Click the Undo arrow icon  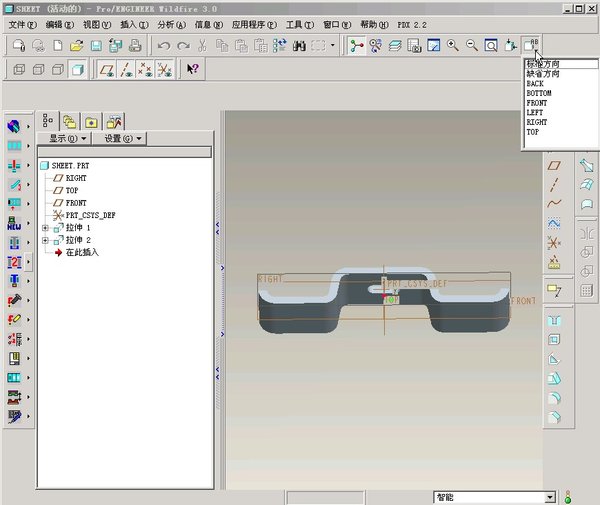164,46
